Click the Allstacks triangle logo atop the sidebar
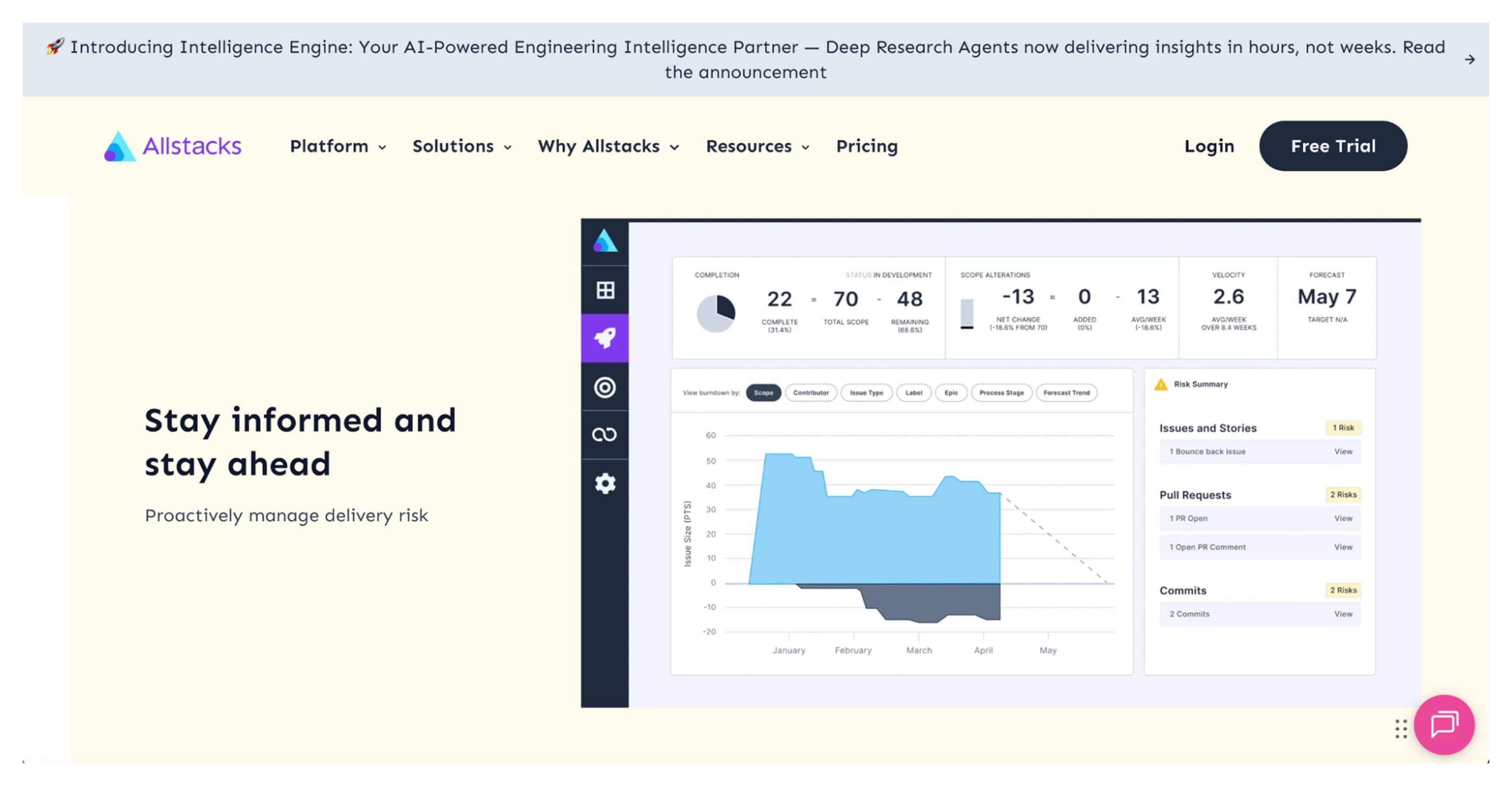The height and width of the screenshot is (789, 1512). point(605,241)
